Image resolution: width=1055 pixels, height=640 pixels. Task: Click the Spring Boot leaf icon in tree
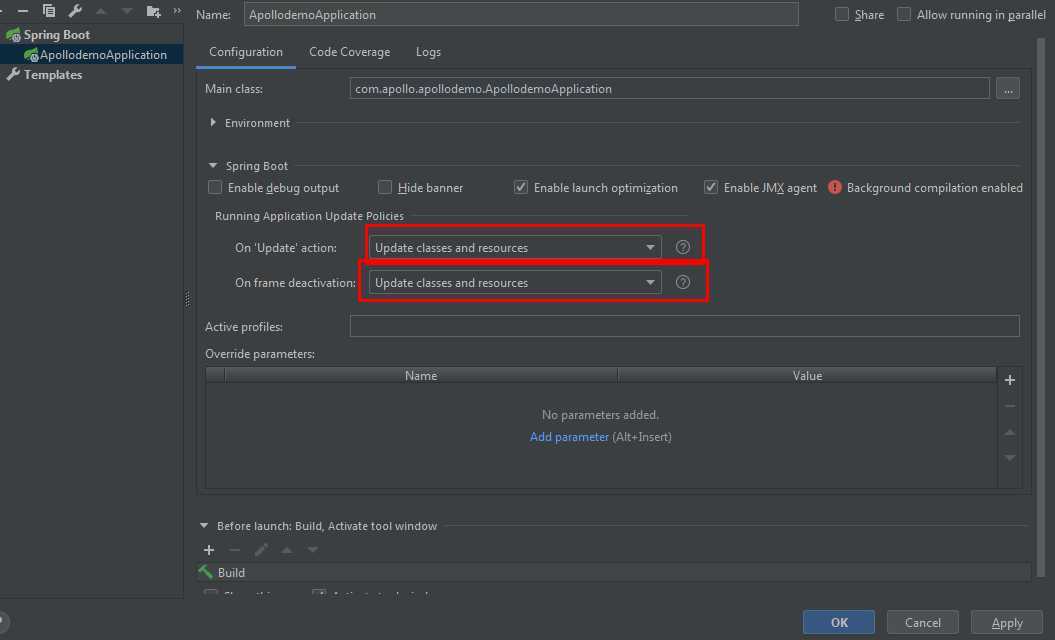pos(13,34)
